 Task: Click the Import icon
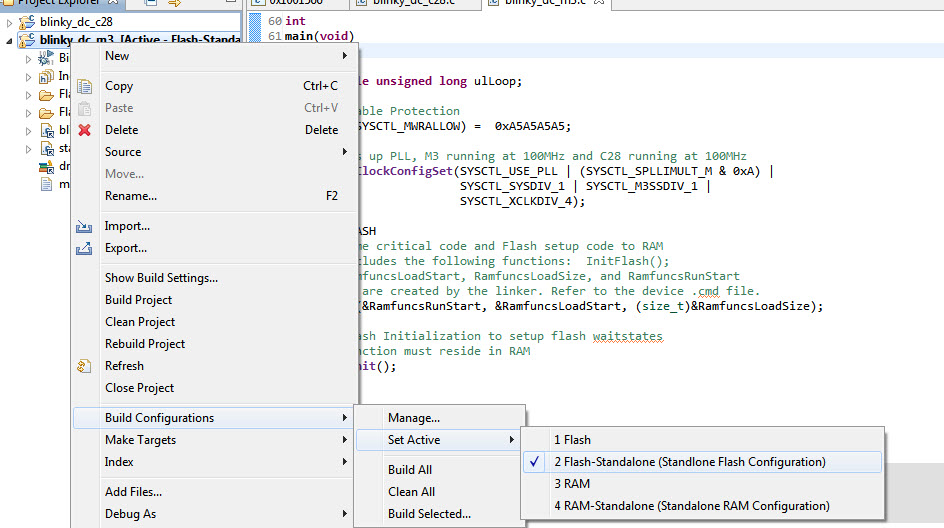(84, 226)
